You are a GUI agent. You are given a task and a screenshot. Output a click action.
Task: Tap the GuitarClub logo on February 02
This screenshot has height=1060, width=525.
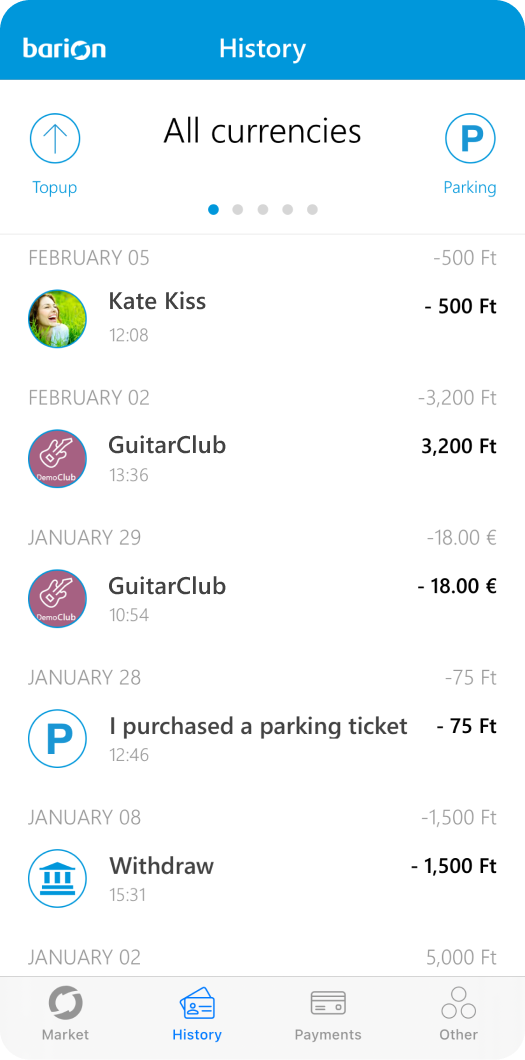point(57,458)
